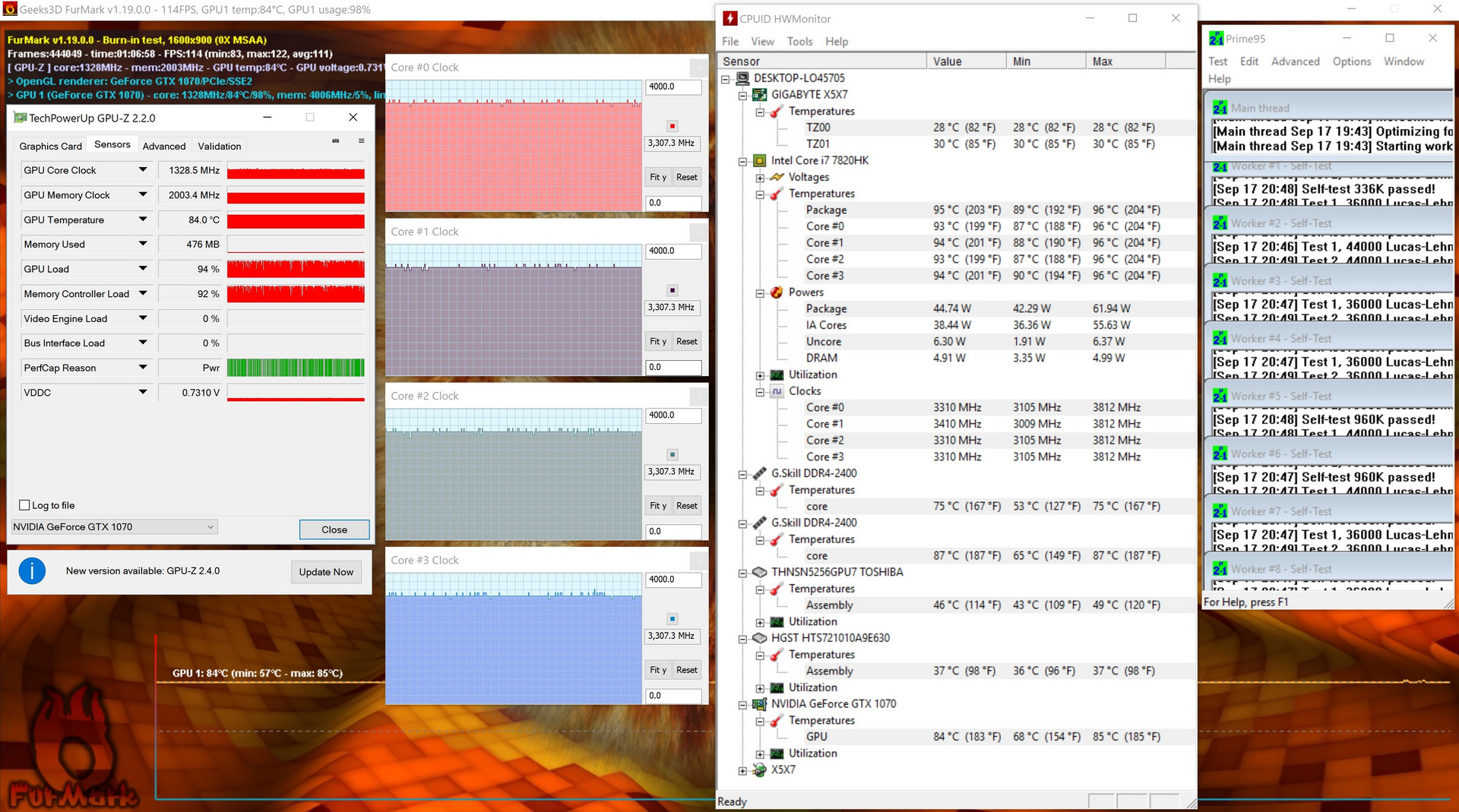
Task: Collapse the Powers node in HWMonitor
Action: click(x=760, y=293)
